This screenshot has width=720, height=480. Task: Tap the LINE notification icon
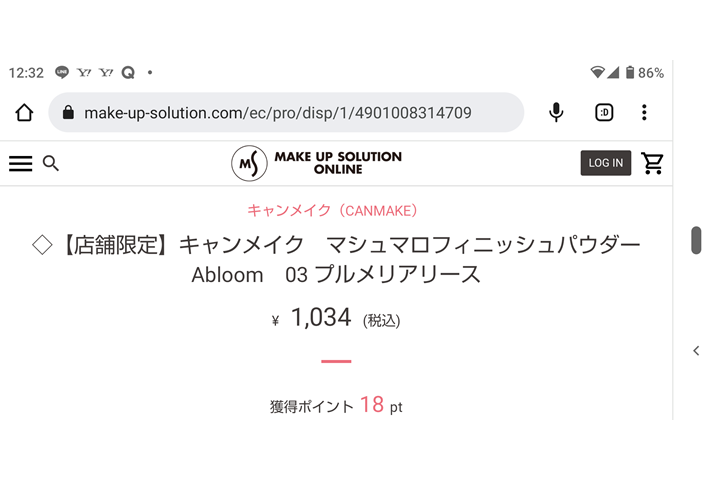click(x=62, y=73)
